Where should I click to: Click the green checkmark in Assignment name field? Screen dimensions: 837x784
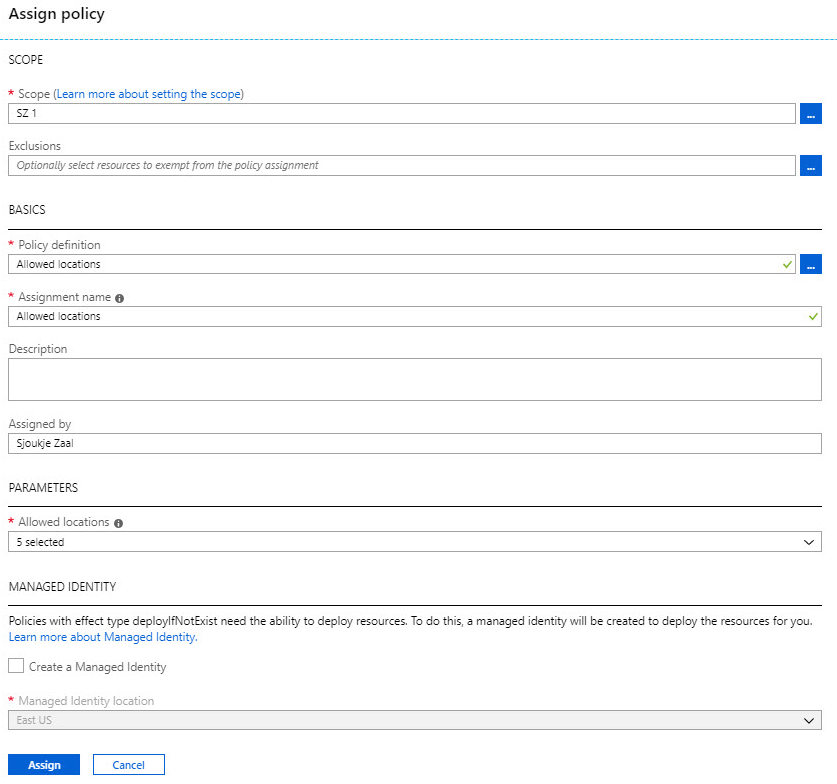(813, 316)
